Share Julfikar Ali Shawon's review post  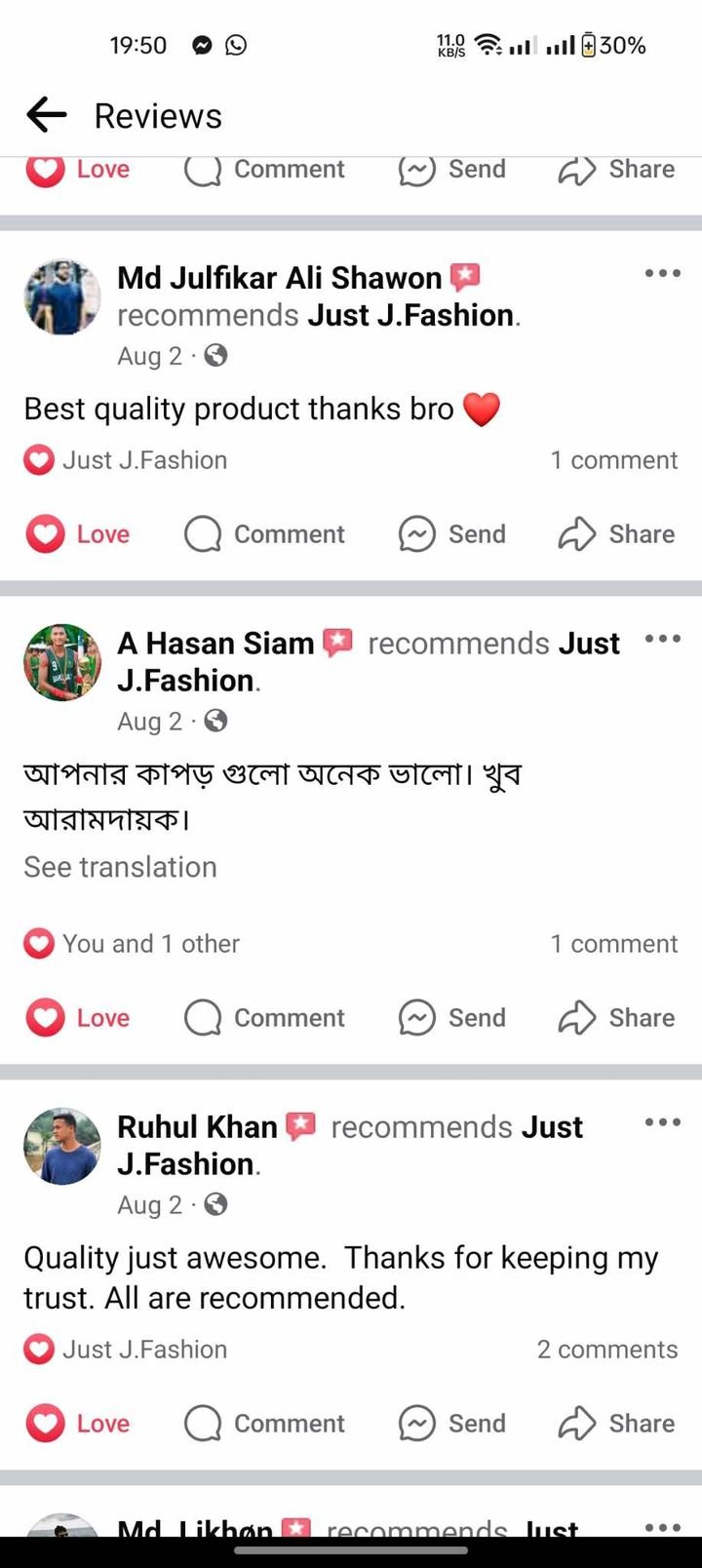coord(616,534)
